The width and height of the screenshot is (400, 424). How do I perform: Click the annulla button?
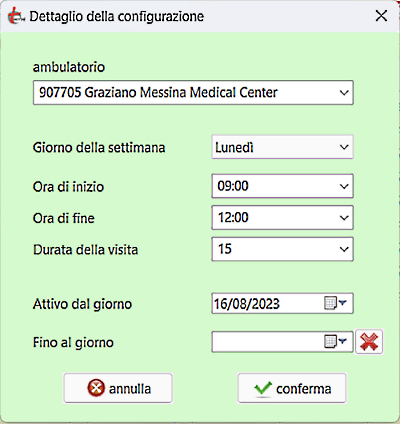pos(118,388)
